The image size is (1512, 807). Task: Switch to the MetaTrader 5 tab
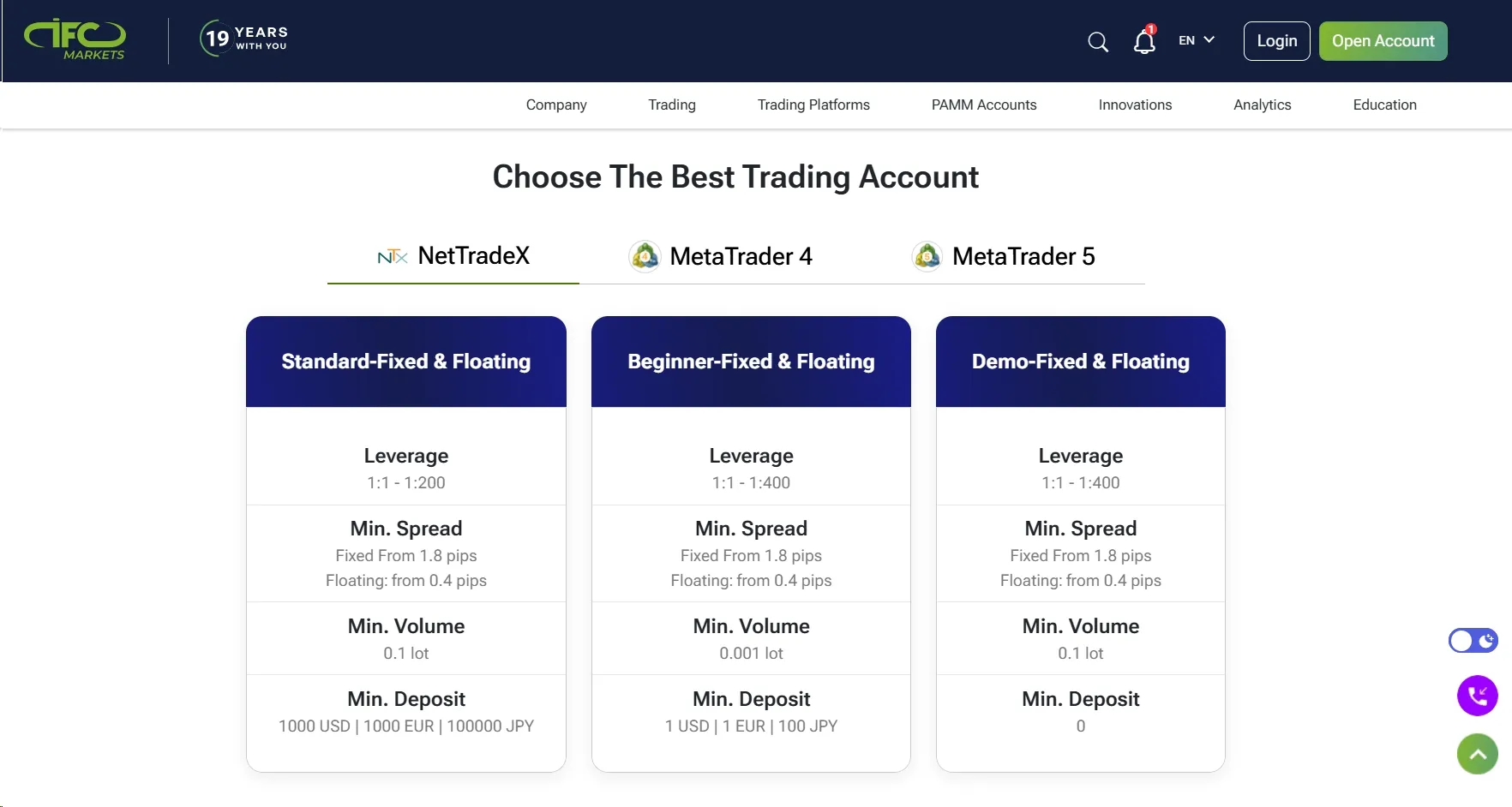point(1003,256)
